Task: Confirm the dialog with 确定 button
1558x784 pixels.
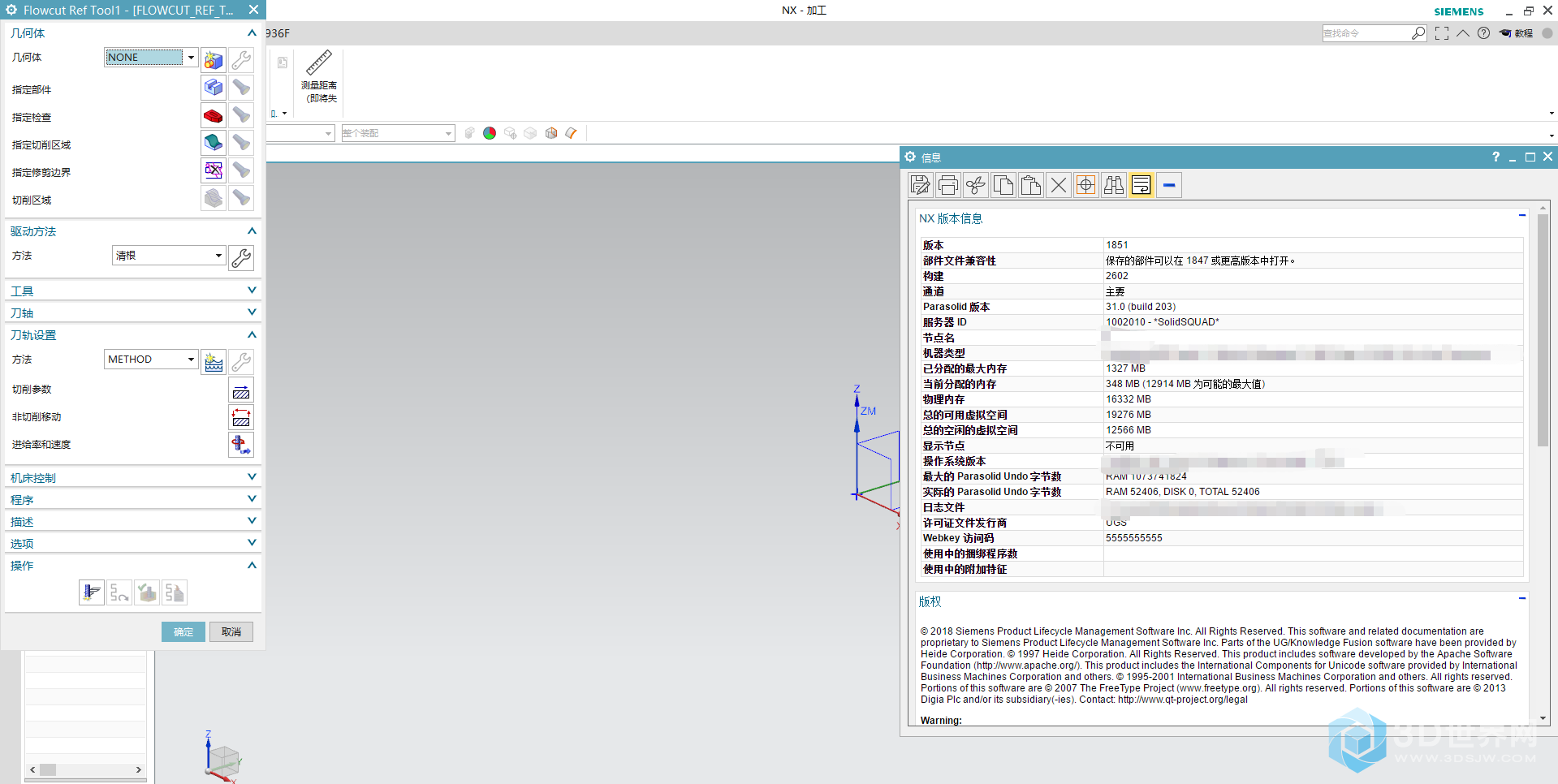Action: (183, 632)
